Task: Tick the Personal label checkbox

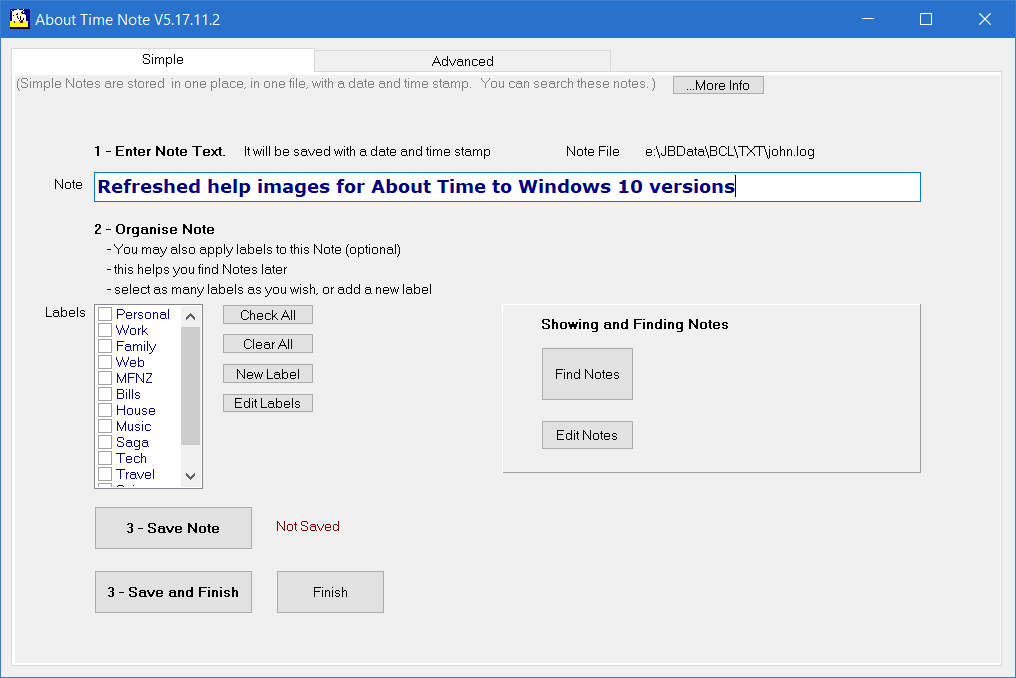Action: [x=105, y=314]
